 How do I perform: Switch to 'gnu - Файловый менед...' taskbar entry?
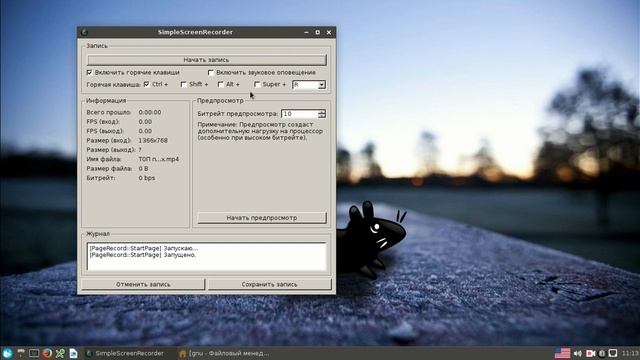click(x=224, y=353)
